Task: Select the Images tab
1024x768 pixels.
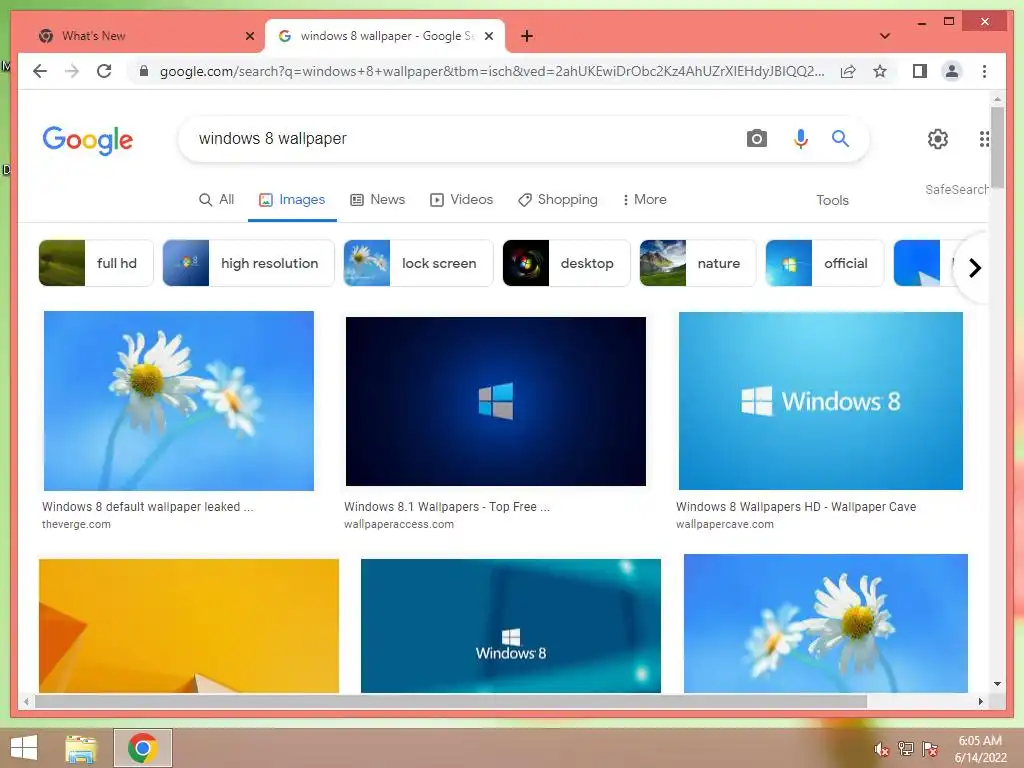Action: (x=292, y=199)
